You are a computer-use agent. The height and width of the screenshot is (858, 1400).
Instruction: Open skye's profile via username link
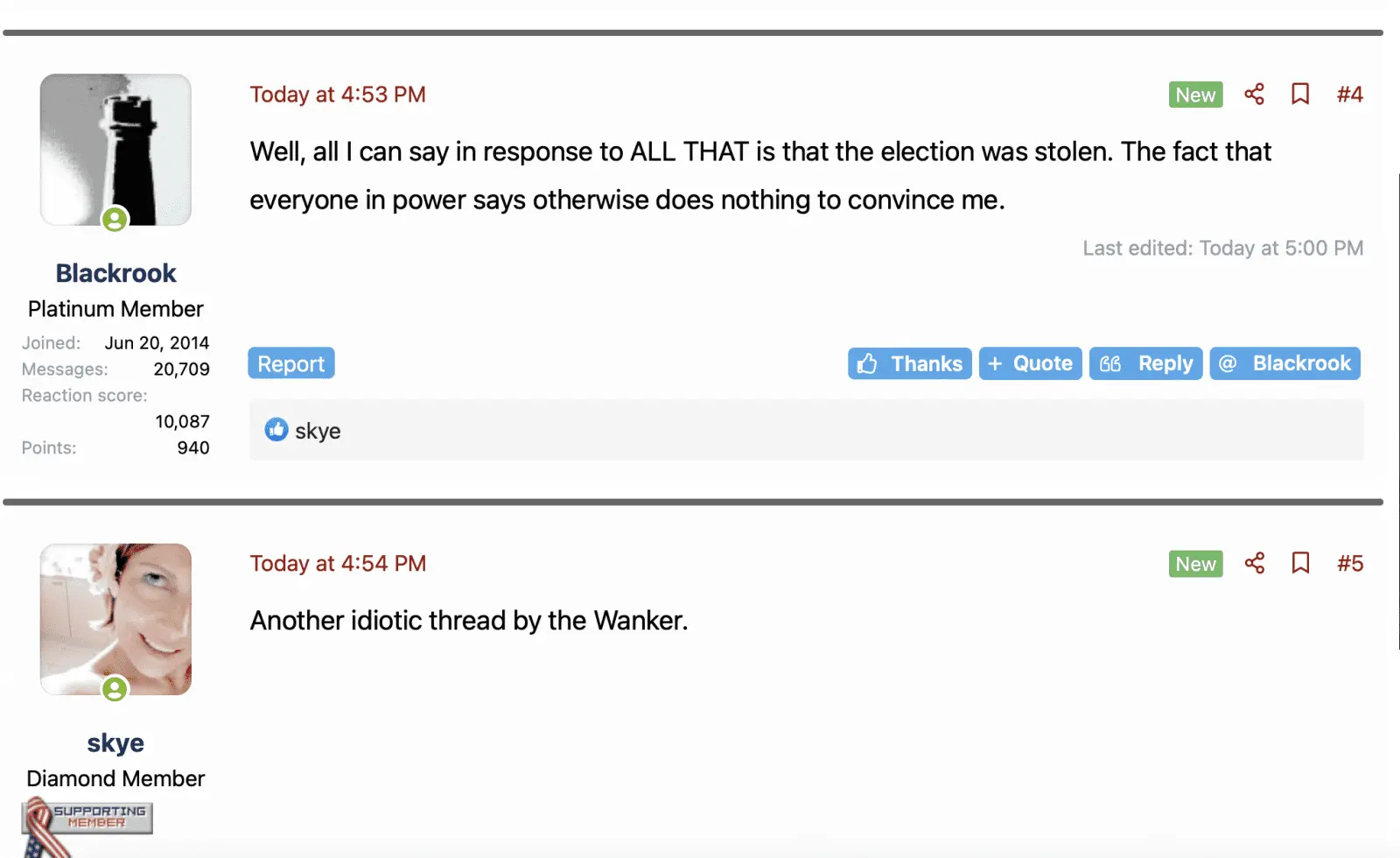coord(115,742)
